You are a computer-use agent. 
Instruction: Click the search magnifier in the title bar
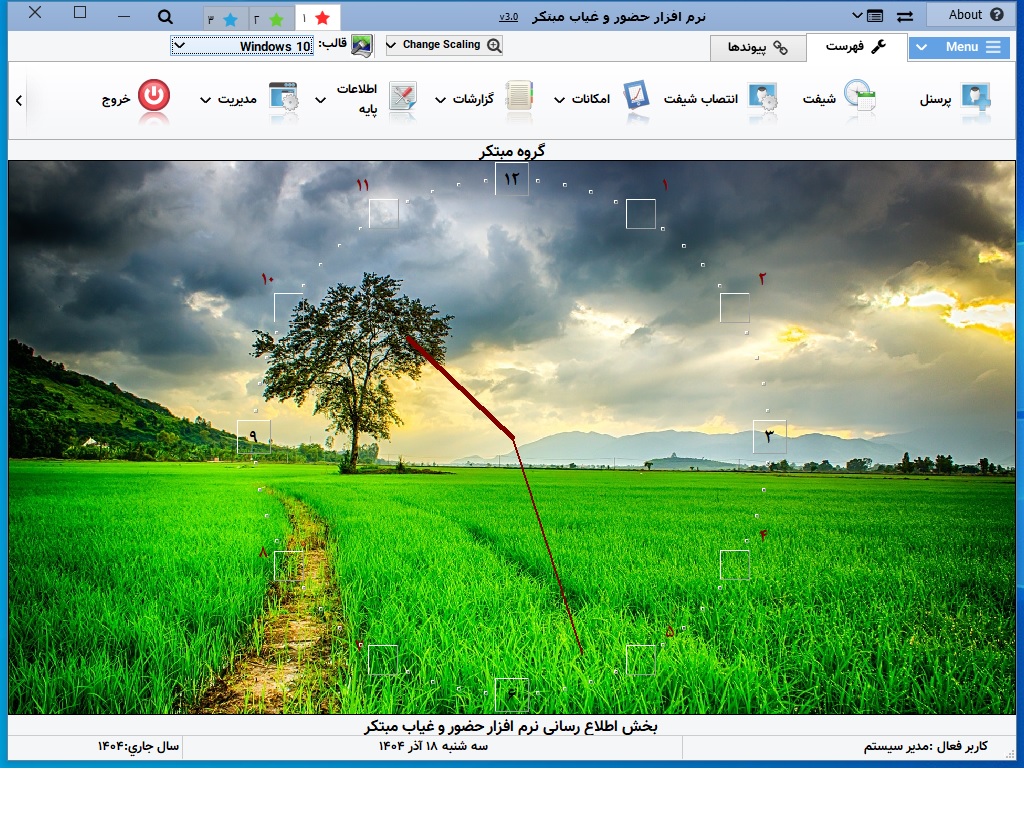pyautogui.click(x=165, y=17)
